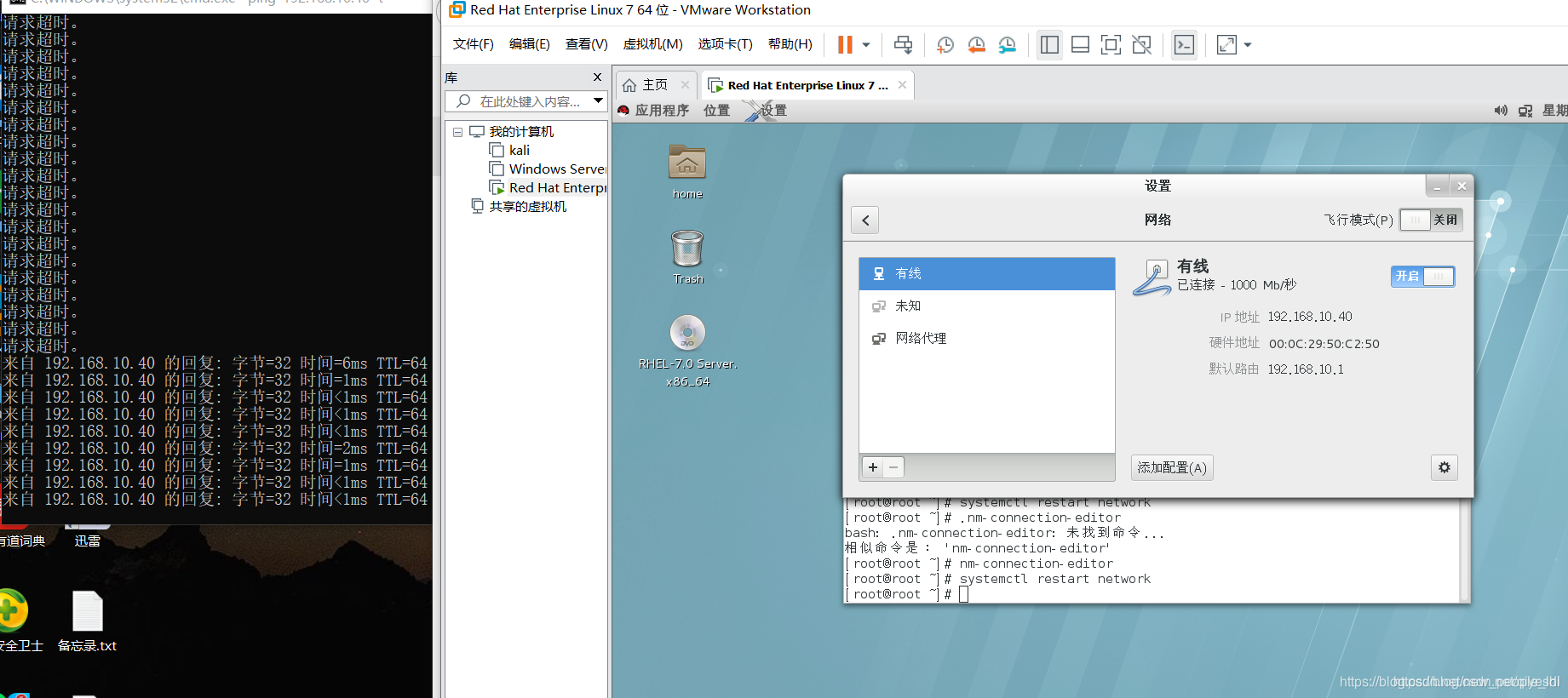
Task: Minimize the 设置 window
Action: (1437, 186)
